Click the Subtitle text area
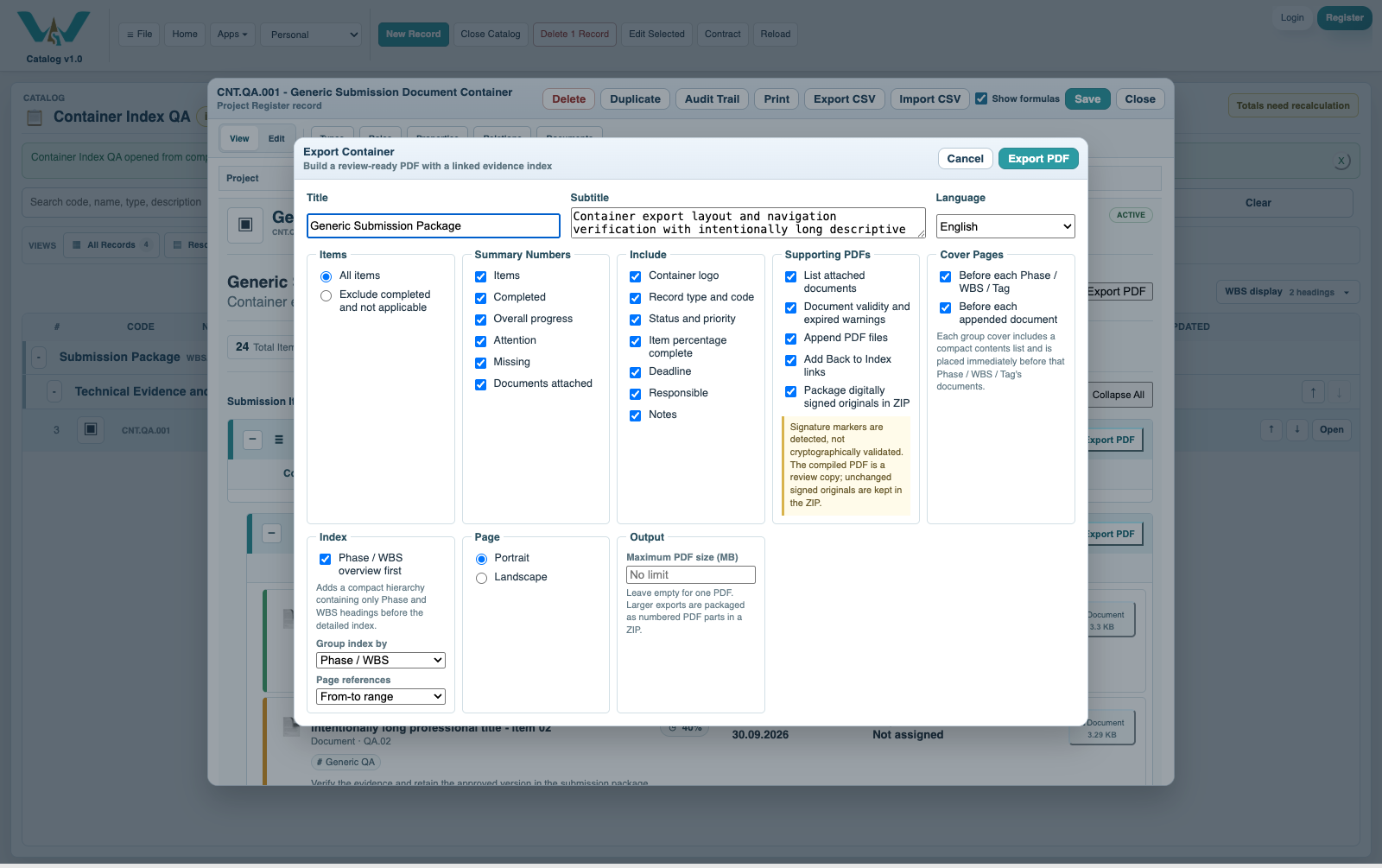The image size is (1382, 868). (x=748, y=223)
